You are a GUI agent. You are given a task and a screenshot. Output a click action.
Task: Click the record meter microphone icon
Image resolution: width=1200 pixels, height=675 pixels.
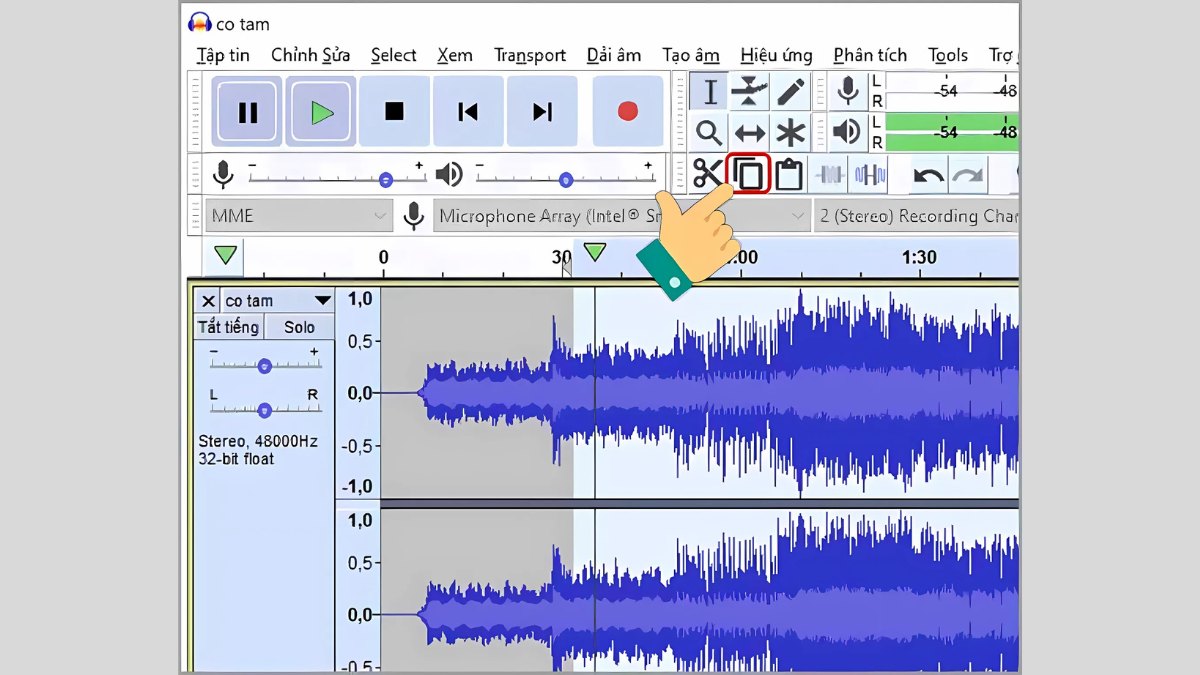tap(848, 92)
